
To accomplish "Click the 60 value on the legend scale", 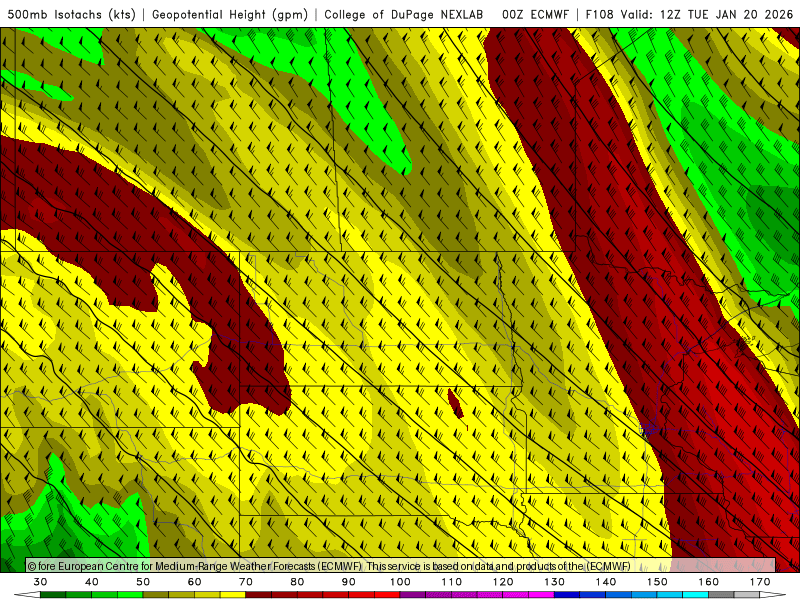I will point(194,582).
